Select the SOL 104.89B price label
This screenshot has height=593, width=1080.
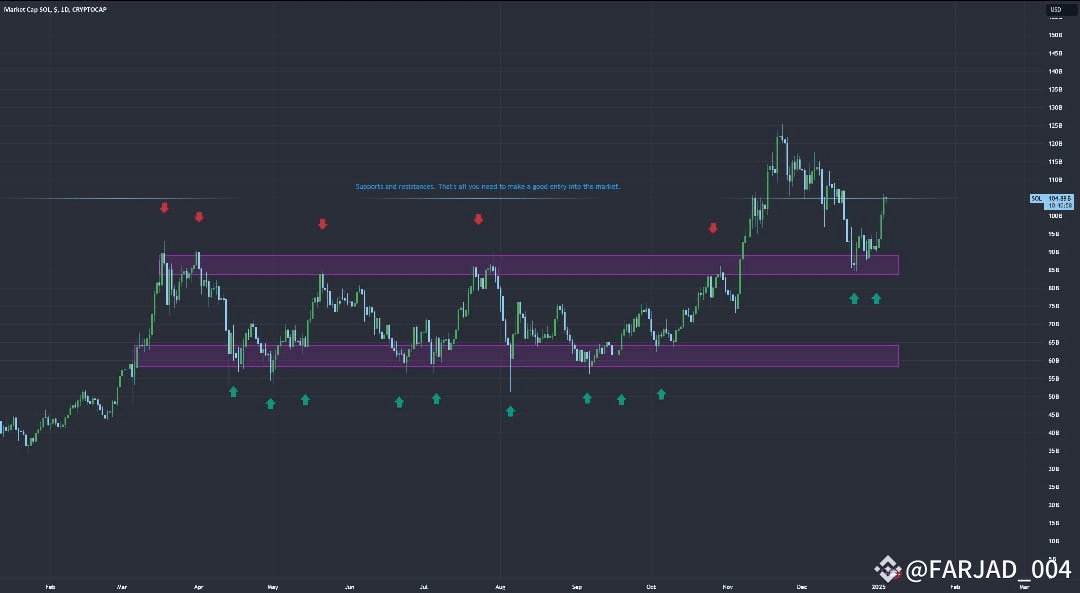coord(1052,202)
